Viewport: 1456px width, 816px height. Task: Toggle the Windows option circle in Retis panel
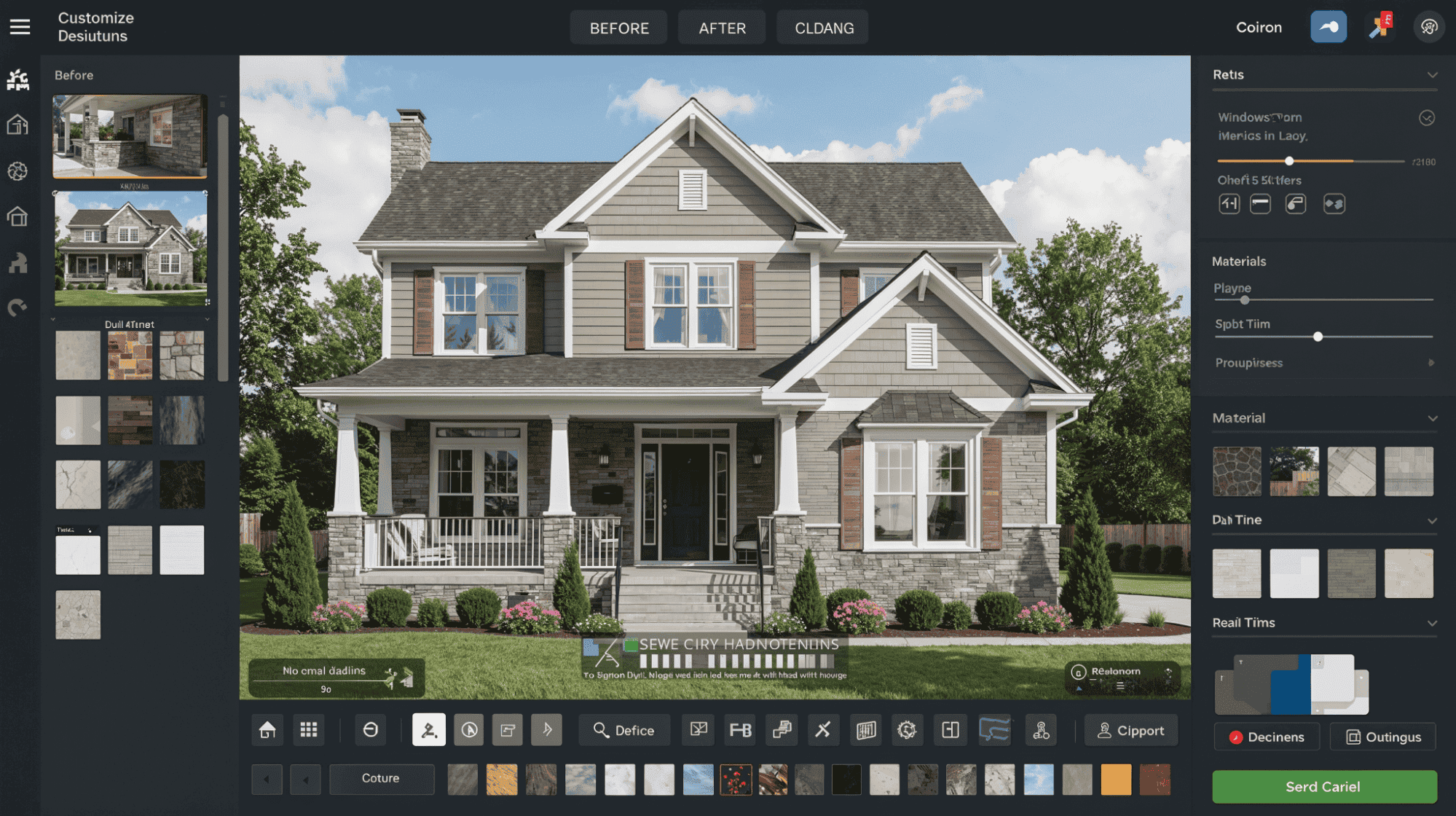[1427, 118]
